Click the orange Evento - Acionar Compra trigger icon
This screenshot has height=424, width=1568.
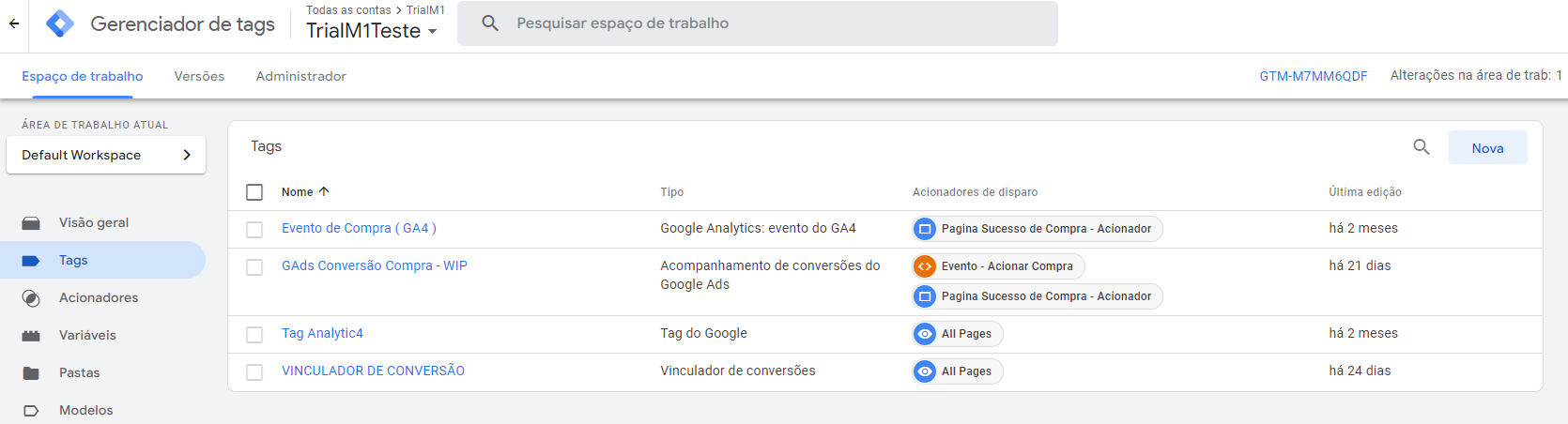point(925,266)
